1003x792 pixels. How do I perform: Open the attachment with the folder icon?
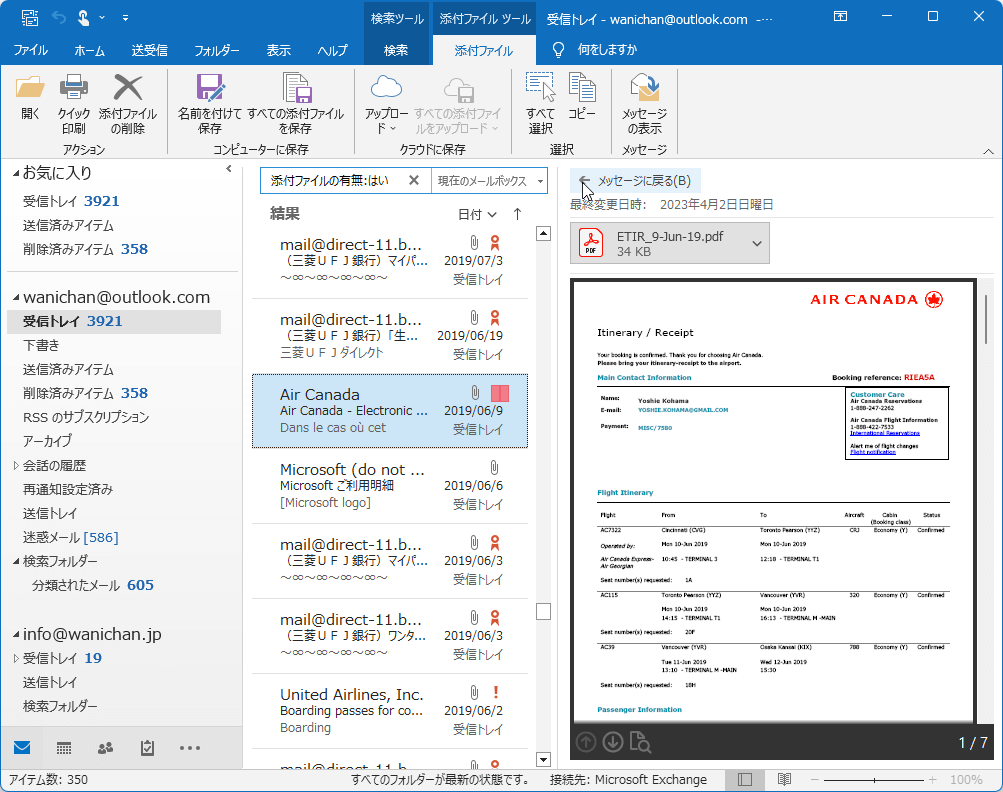30,89
